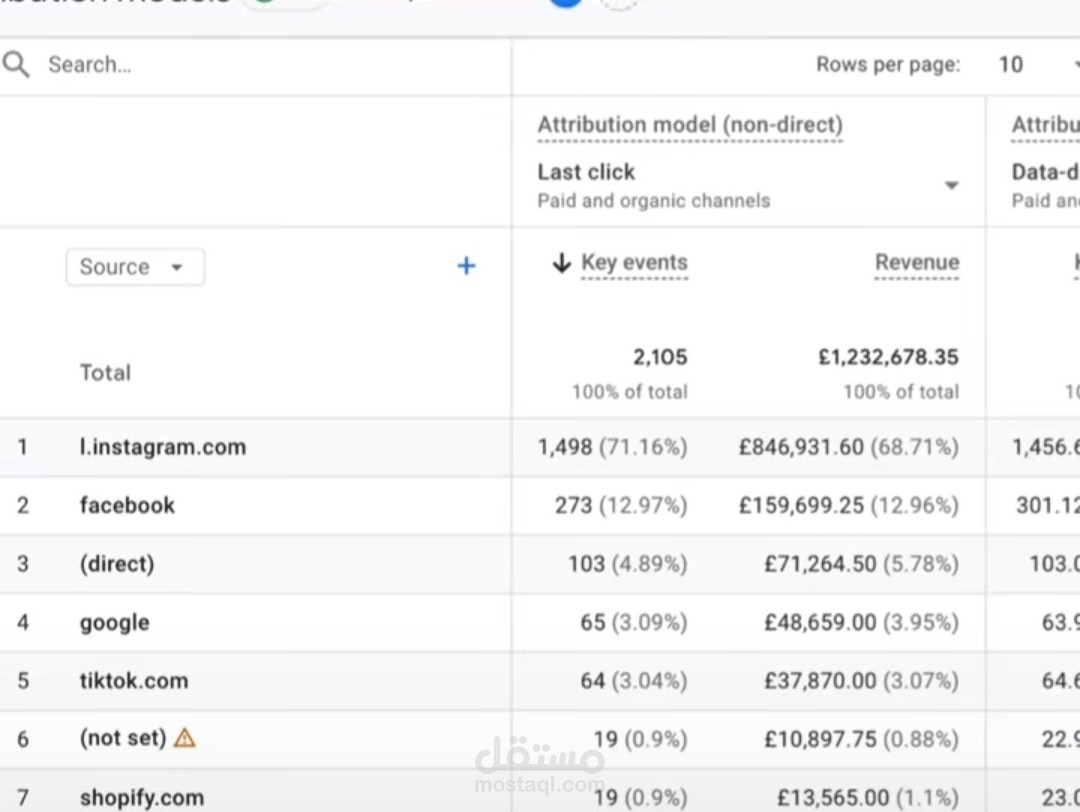This screenshot has width=1080, height=812.
Task: Click the Total row label
Action: [x=105, y=373]
